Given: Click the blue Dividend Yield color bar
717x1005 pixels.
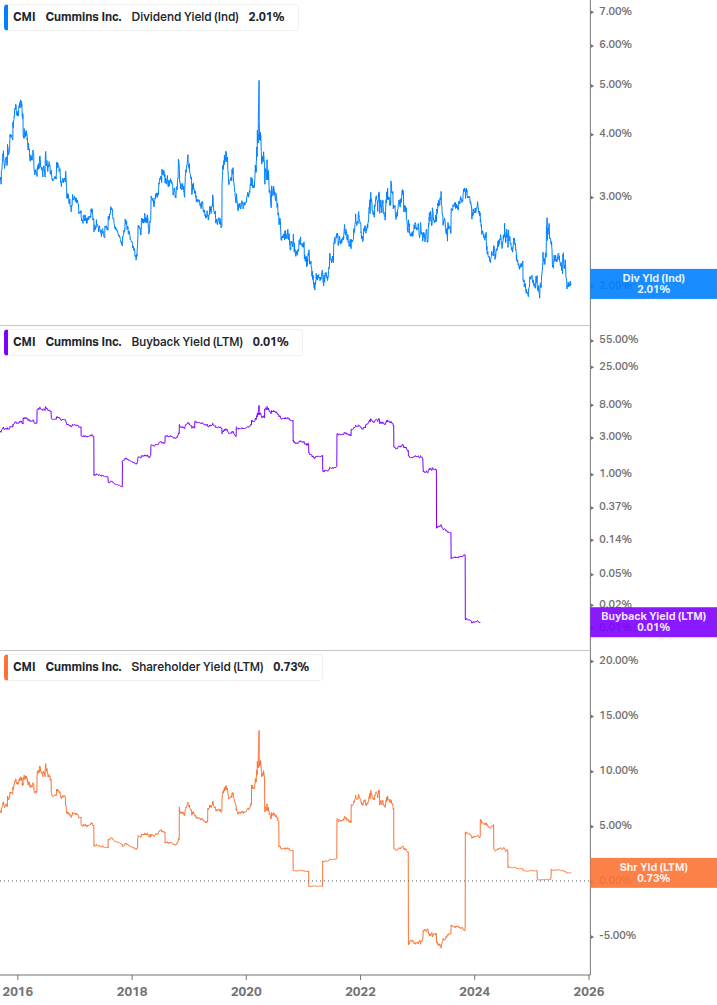Looking at the screenshot, I should 6,17.
